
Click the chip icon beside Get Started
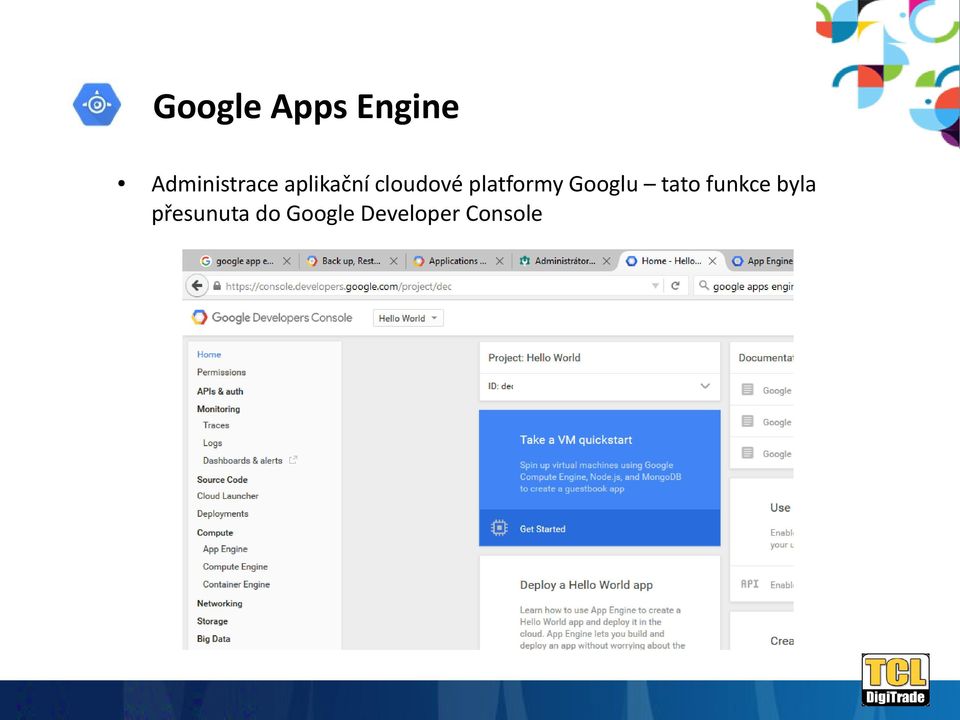pos(500,528)
